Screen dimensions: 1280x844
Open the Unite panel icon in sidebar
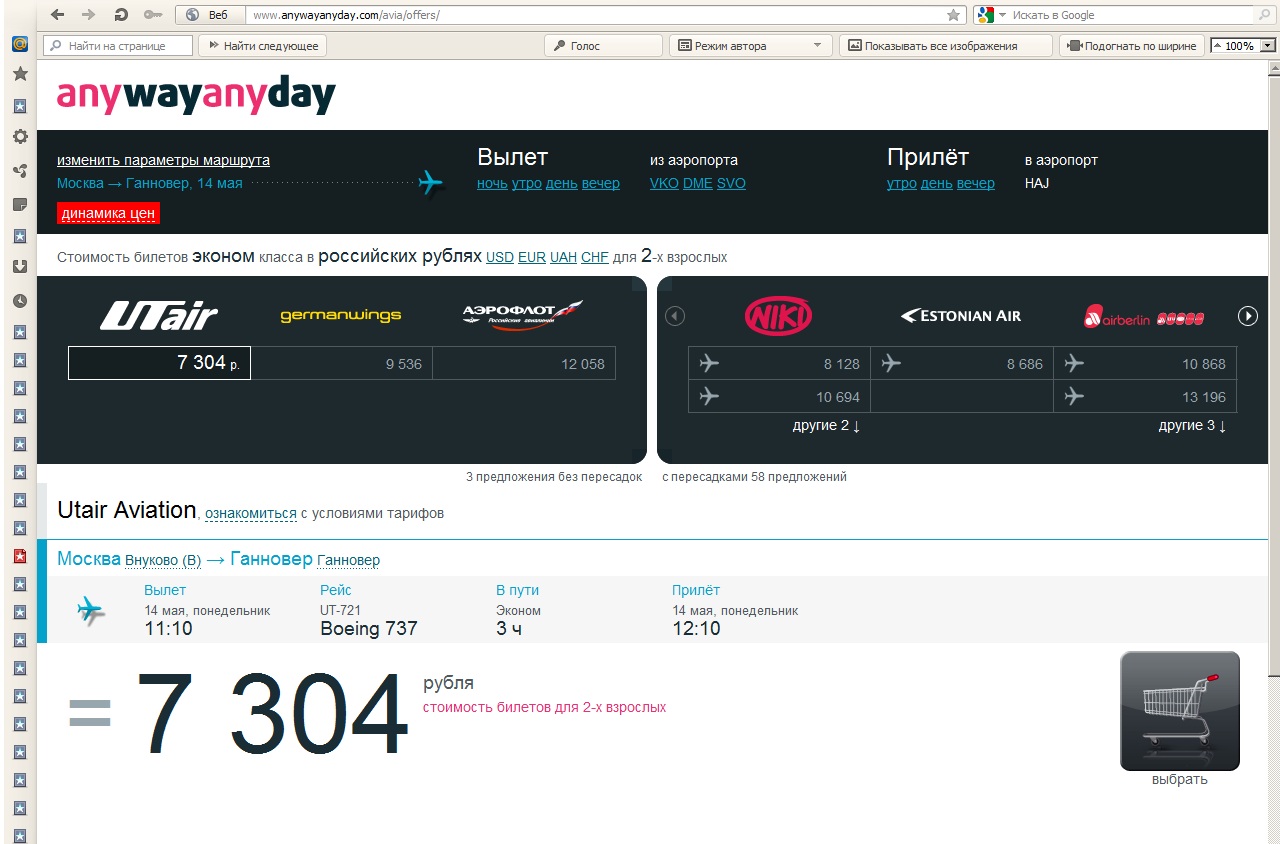point(19,171)
